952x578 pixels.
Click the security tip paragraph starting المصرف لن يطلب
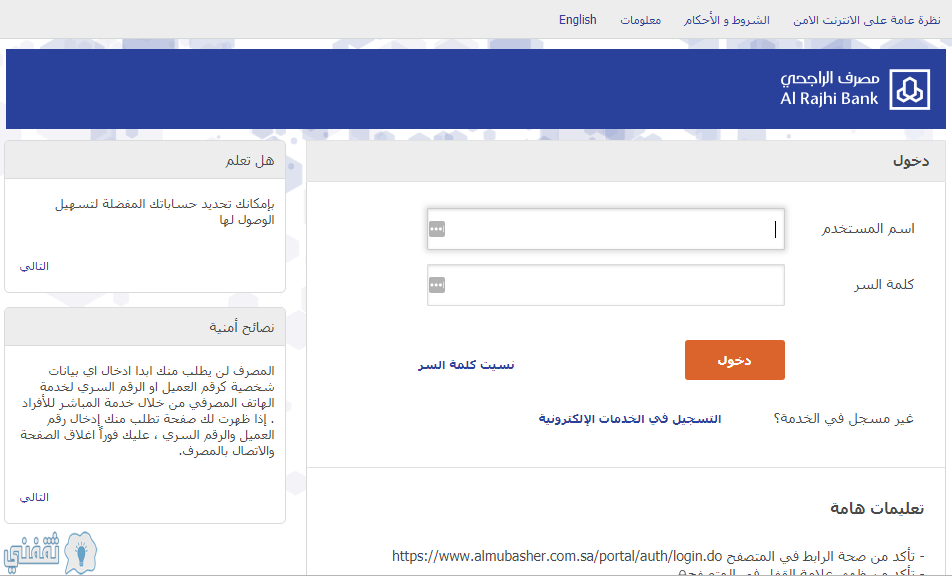point(148,411)
